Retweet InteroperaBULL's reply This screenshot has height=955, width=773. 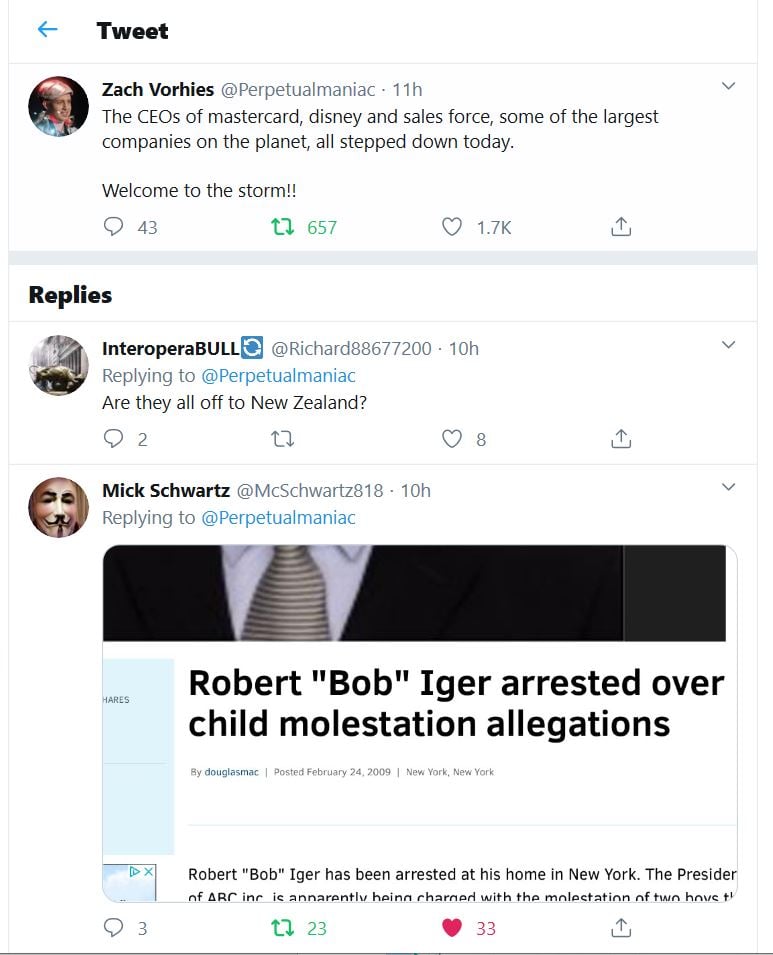point(283,439)
